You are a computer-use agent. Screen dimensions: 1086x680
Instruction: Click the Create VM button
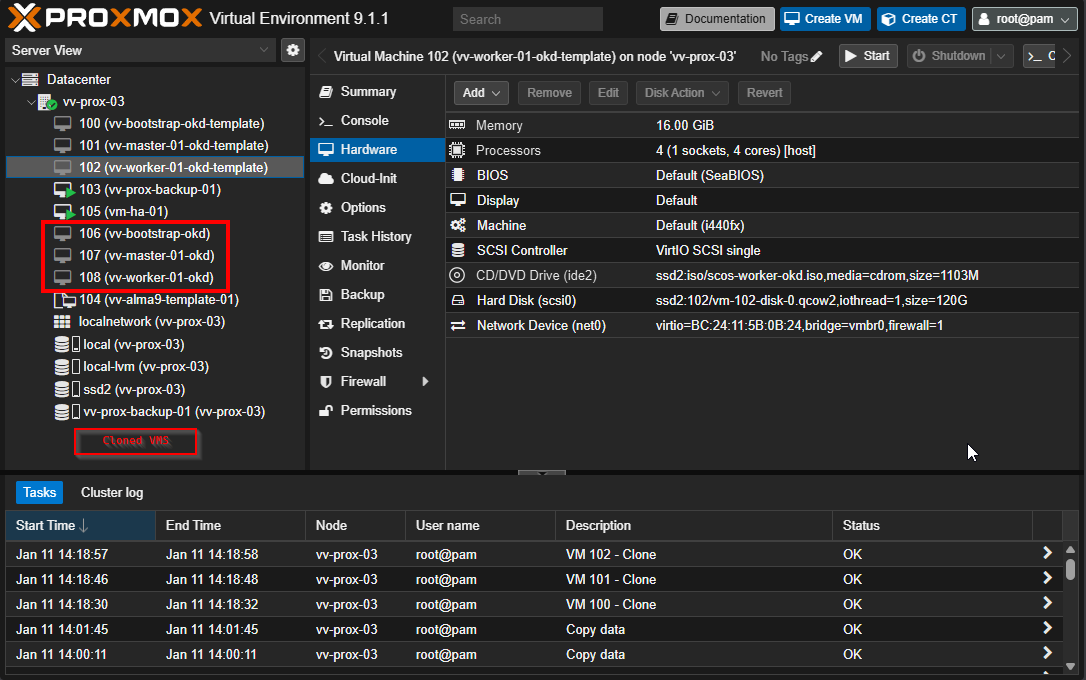pyautogui.click(x=825, y=19)
